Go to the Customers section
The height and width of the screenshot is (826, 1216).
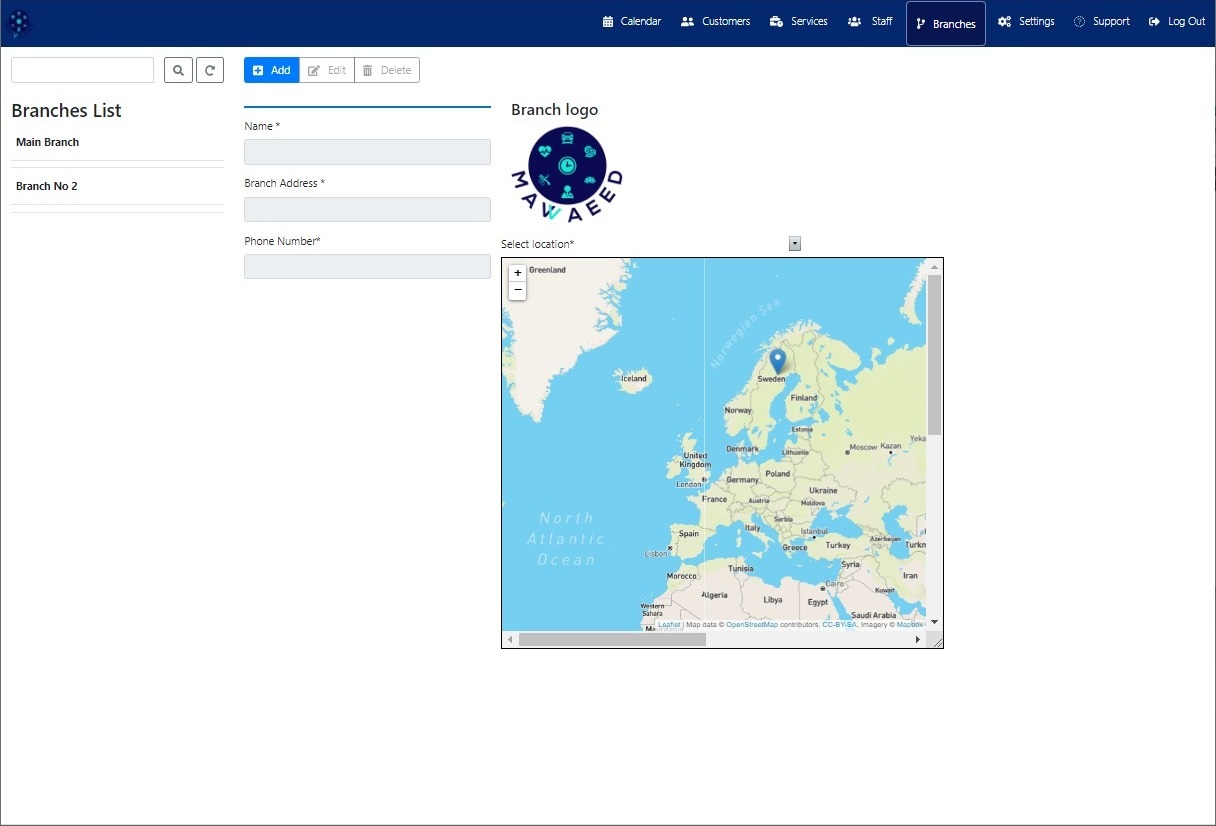[715, 22]
